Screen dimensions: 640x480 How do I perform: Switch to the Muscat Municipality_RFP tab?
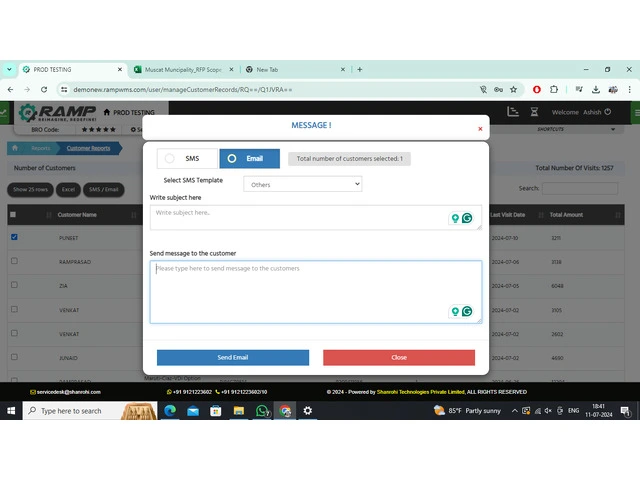178,70
